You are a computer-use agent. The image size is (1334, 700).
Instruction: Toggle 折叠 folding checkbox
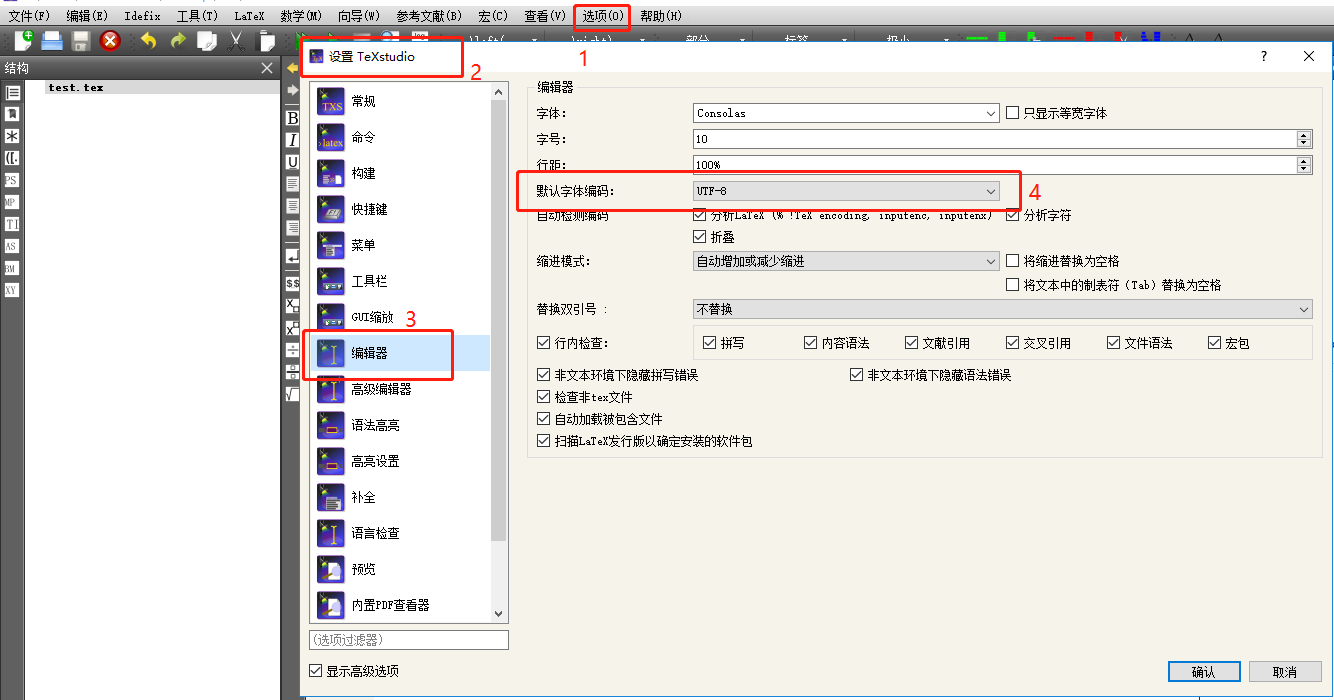[x=700, y=237]
